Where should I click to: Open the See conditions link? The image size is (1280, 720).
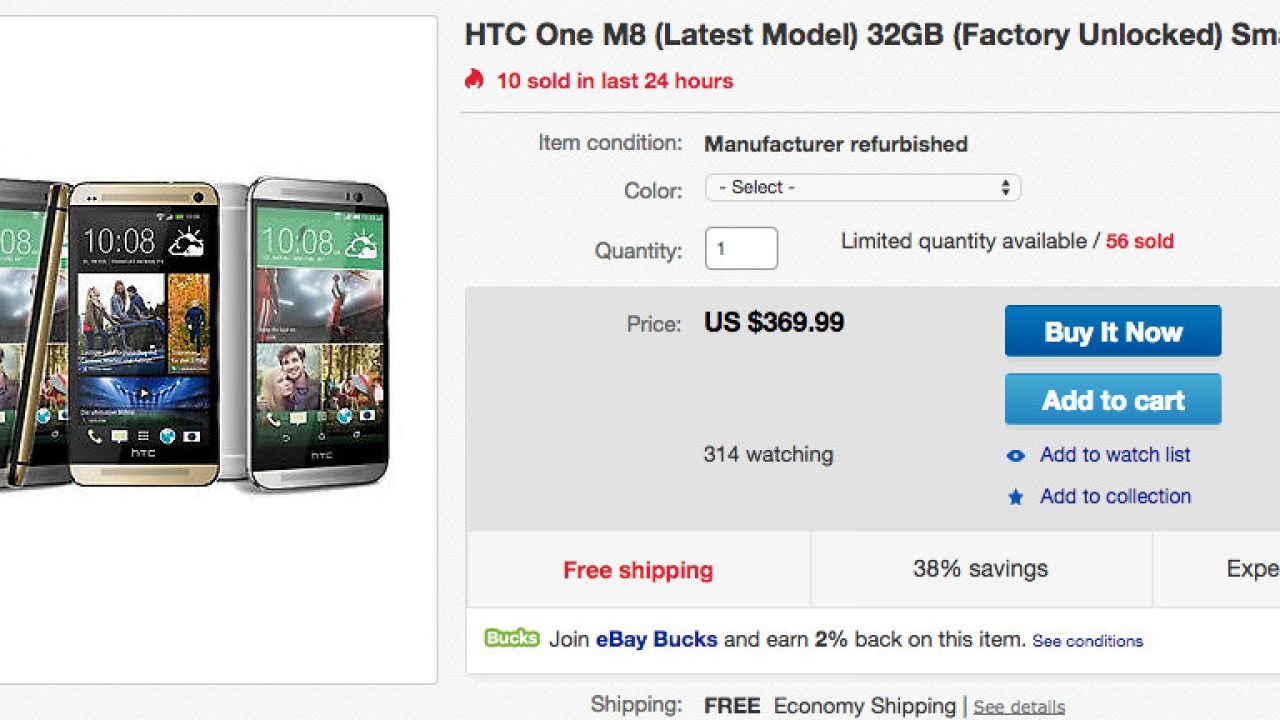tap(1087, 641)
